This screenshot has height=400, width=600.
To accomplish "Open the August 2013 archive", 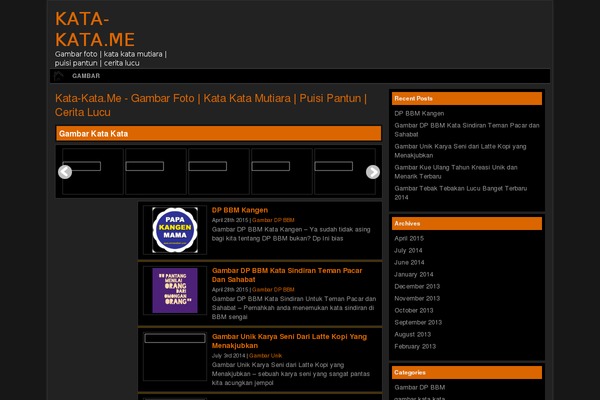I will [x=412, y=334].
